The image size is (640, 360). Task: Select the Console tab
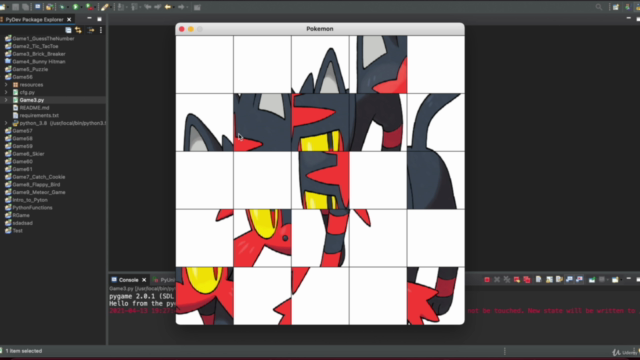tap(128, 280)
